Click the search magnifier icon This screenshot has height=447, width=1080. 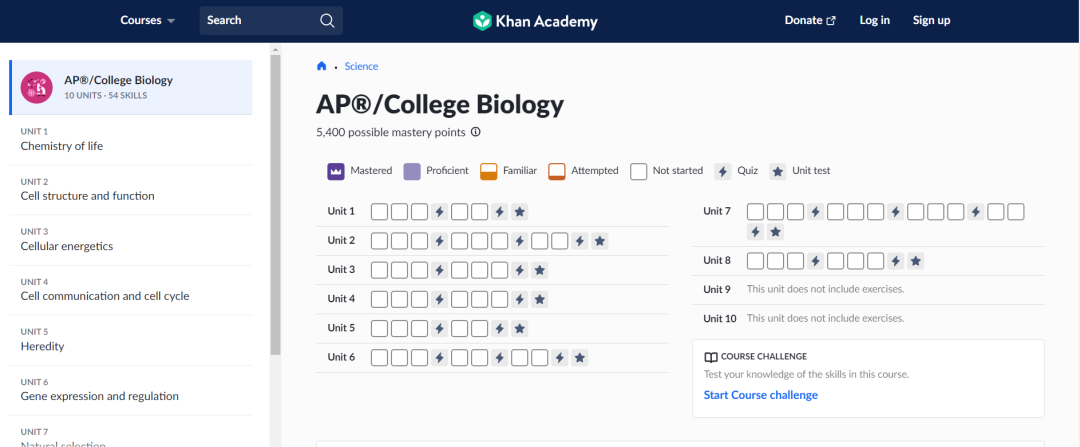[327, 21]
